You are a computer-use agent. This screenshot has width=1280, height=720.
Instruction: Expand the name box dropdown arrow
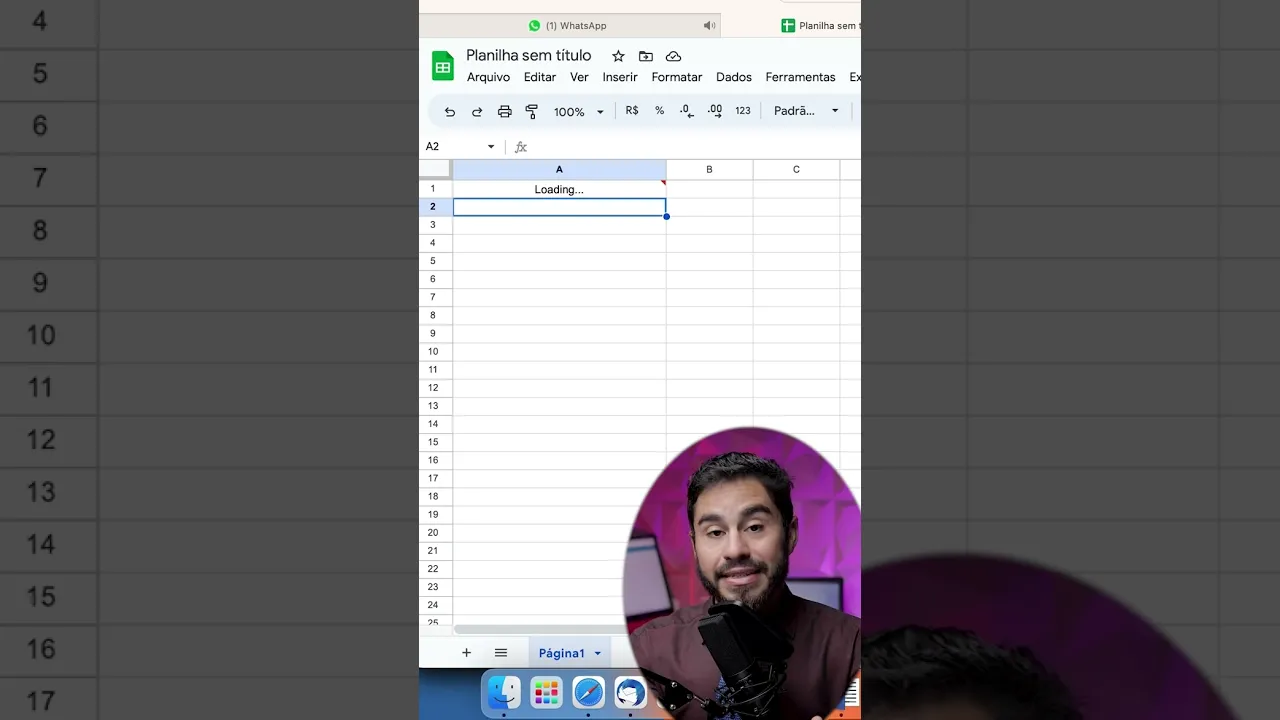coord(491,147)
